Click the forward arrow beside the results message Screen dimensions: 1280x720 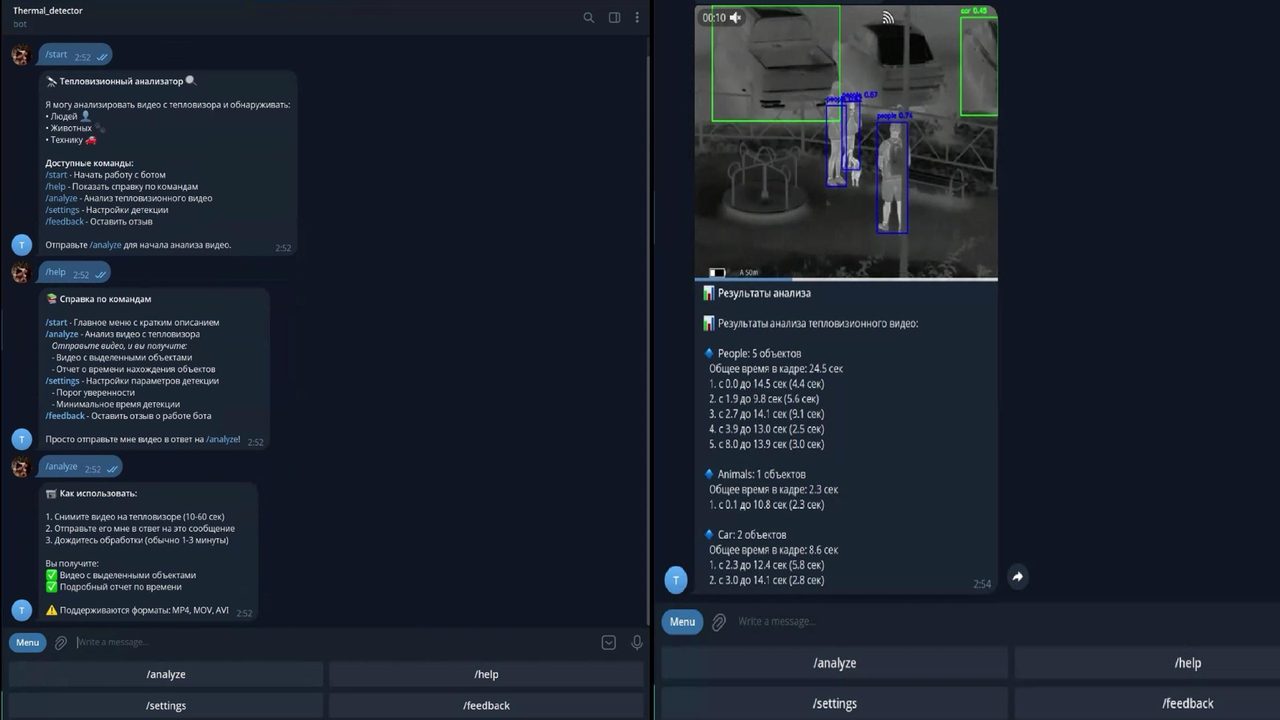point(1017,577)
